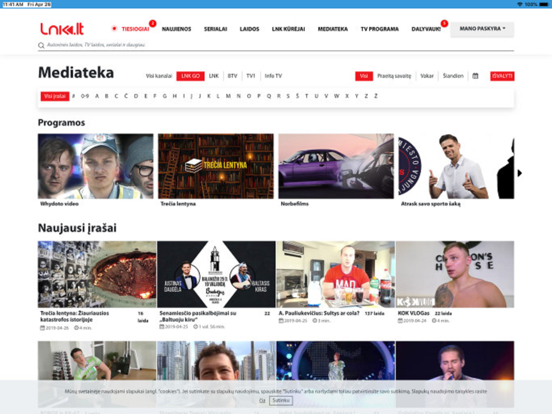The width and height of the screenshot is (552, 414).
Task: Expand the Mano paskyra dropdown
Action: click(482, 29)
